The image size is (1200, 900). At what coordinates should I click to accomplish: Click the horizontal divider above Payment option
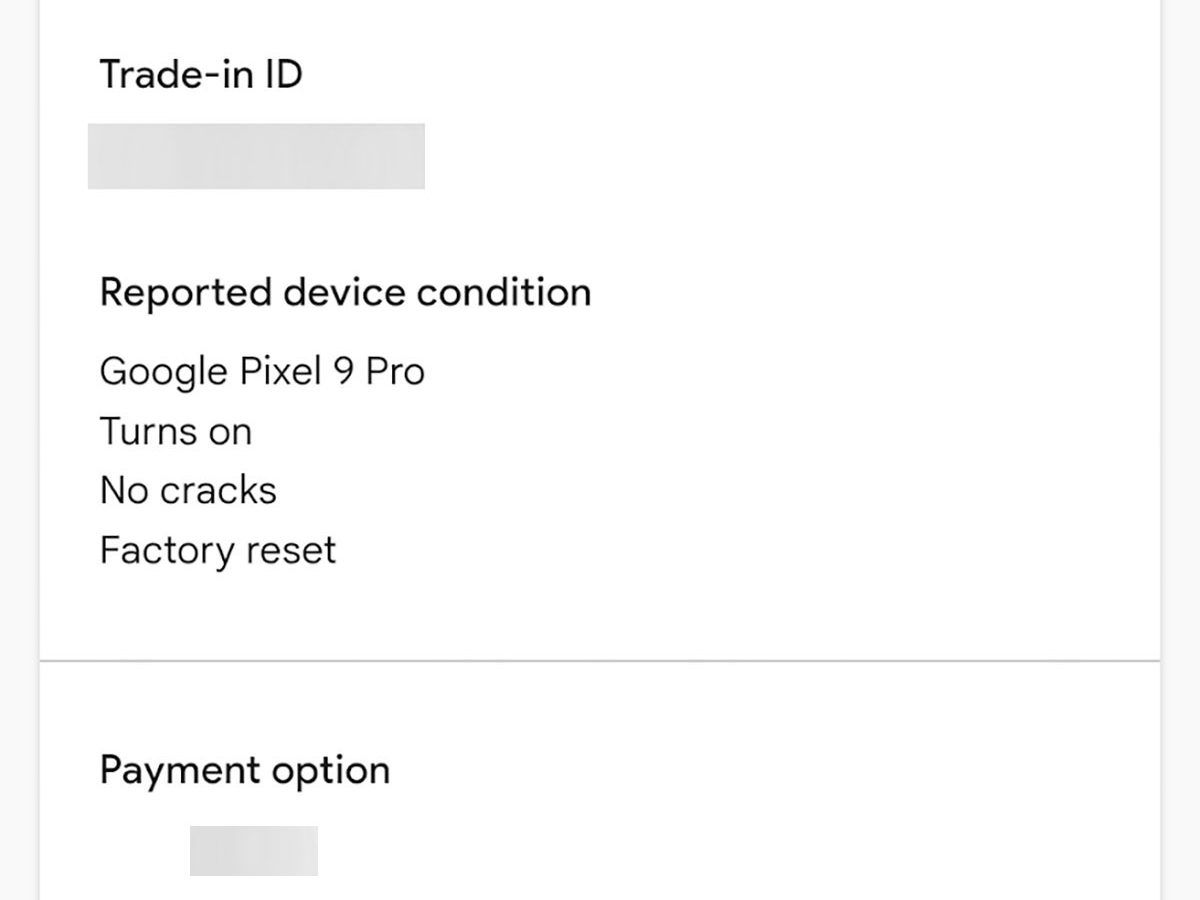pyautogui.click(x=600, y=661)
